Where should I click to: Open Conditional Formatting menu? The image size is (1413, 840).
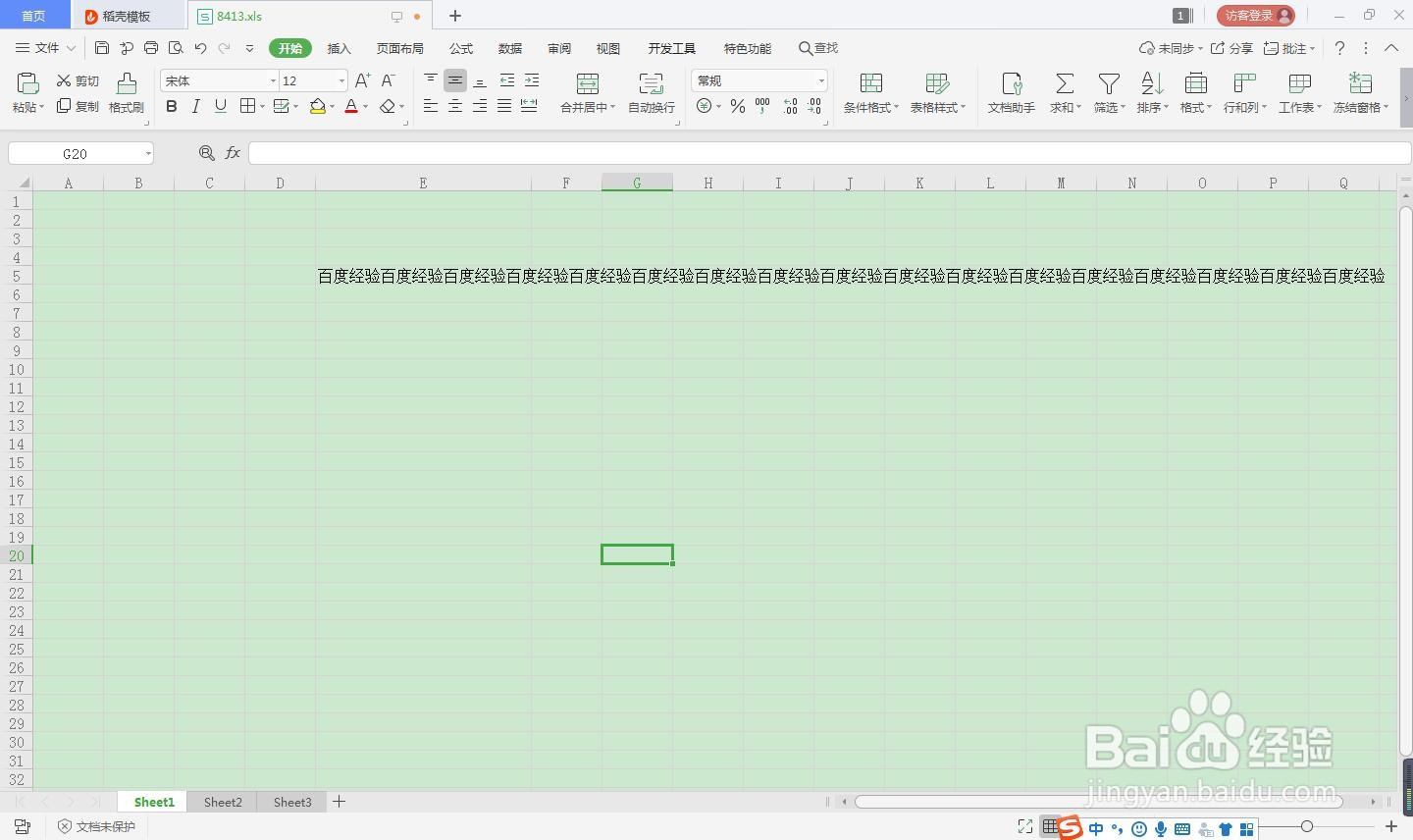point(870,93)
